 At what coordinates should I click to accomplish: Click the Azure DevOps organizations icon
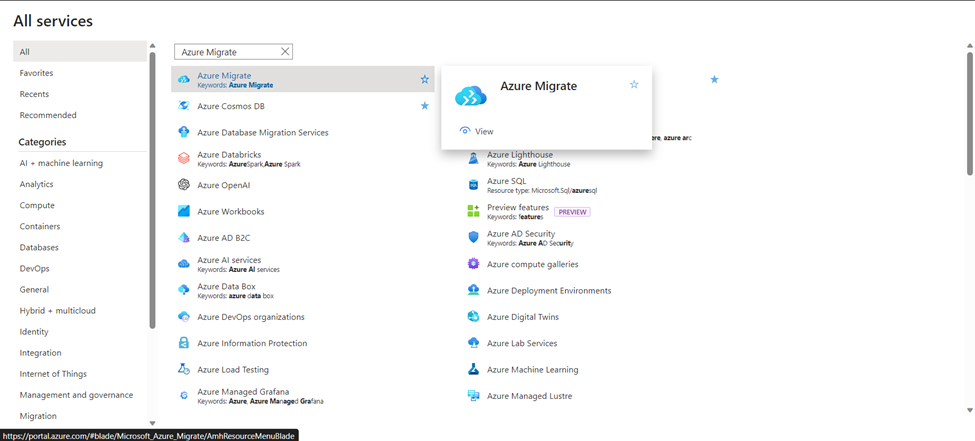tap(183, 317)
